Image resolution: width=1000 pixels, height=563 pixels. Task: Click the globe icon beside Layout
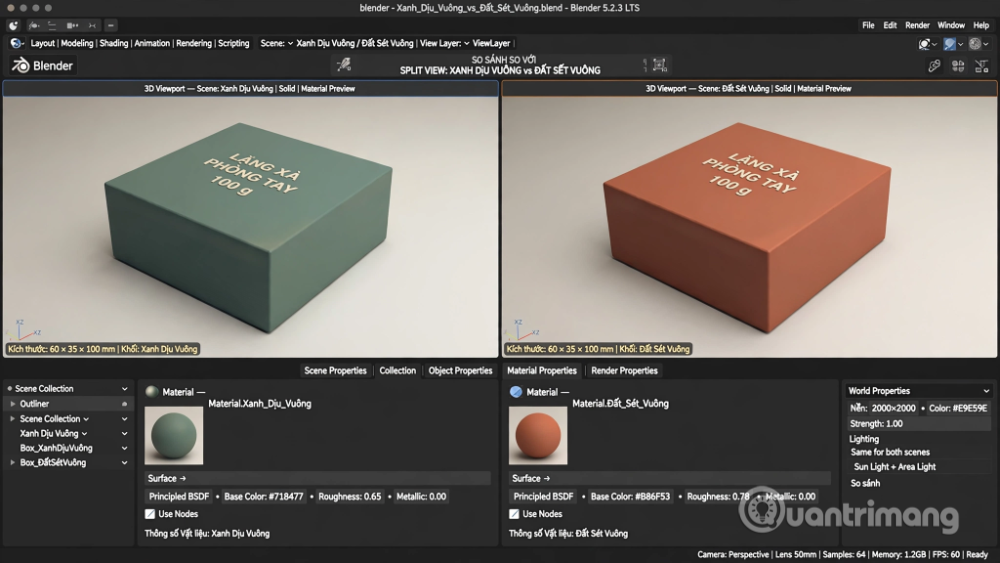pyautogui.click(x=17, y=43)
